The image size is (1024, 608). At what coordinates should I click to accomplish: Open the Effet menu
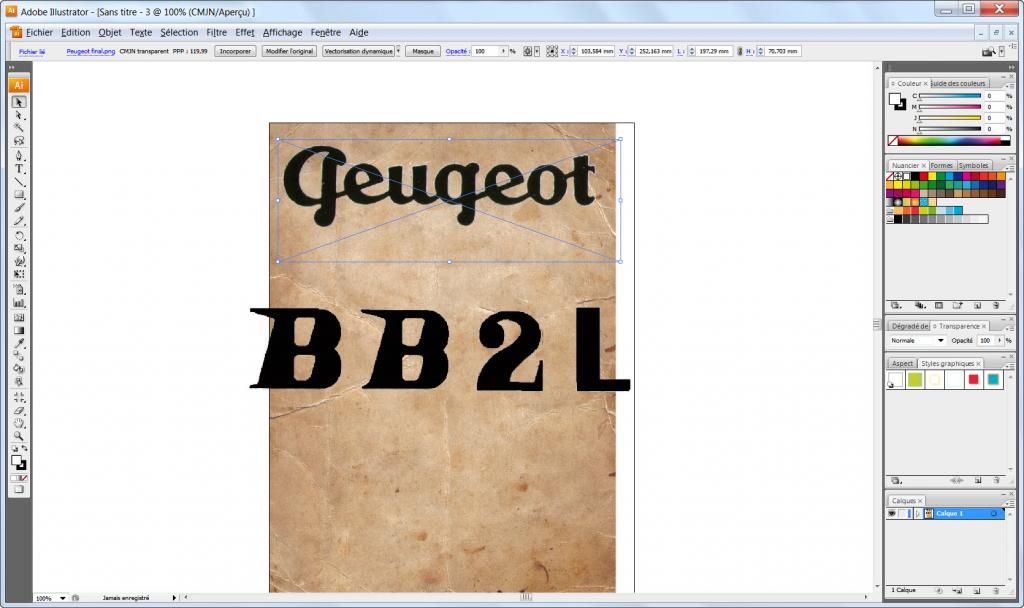245,33
